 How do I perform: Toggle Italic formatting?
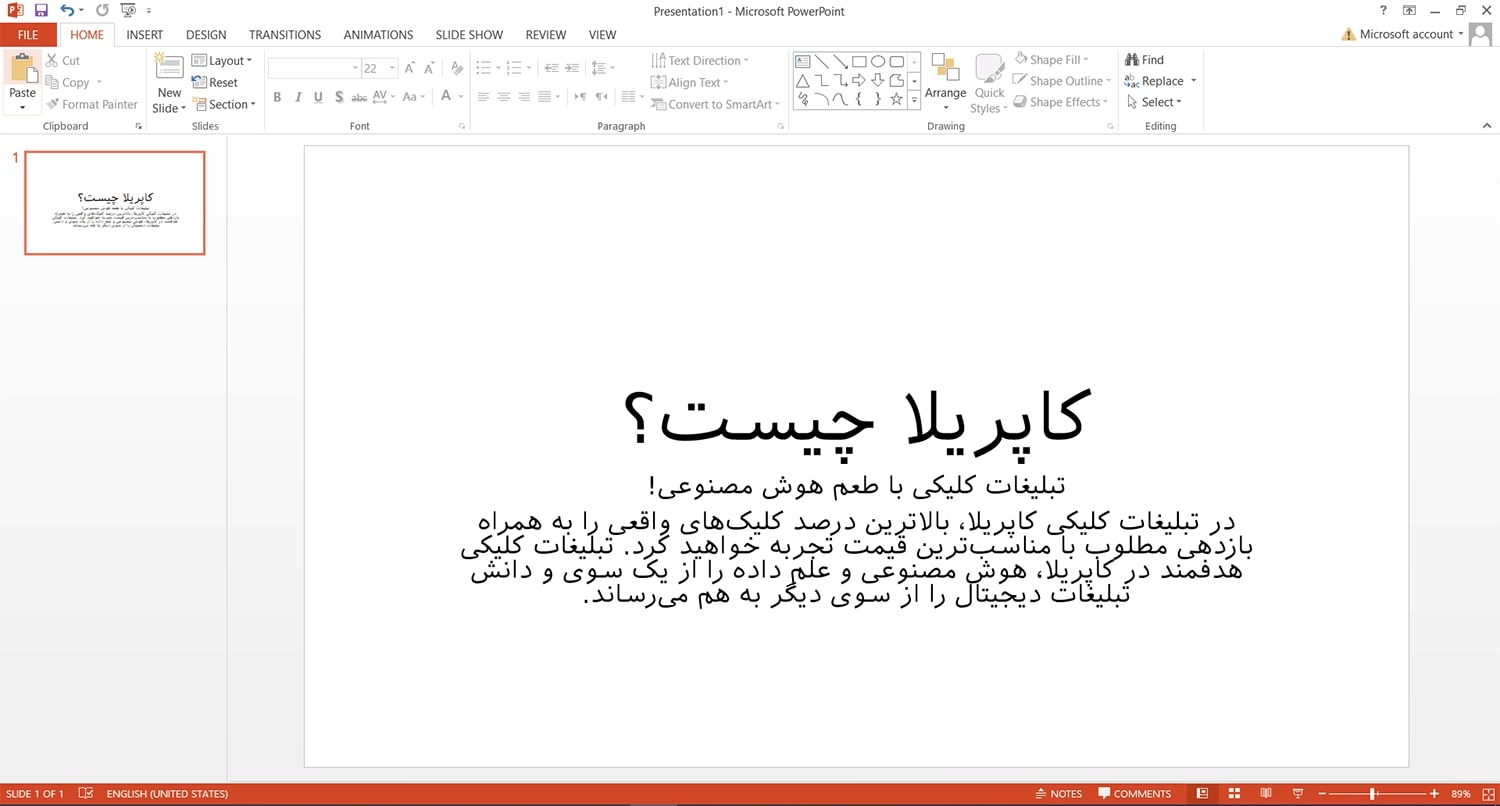point(298,97)
